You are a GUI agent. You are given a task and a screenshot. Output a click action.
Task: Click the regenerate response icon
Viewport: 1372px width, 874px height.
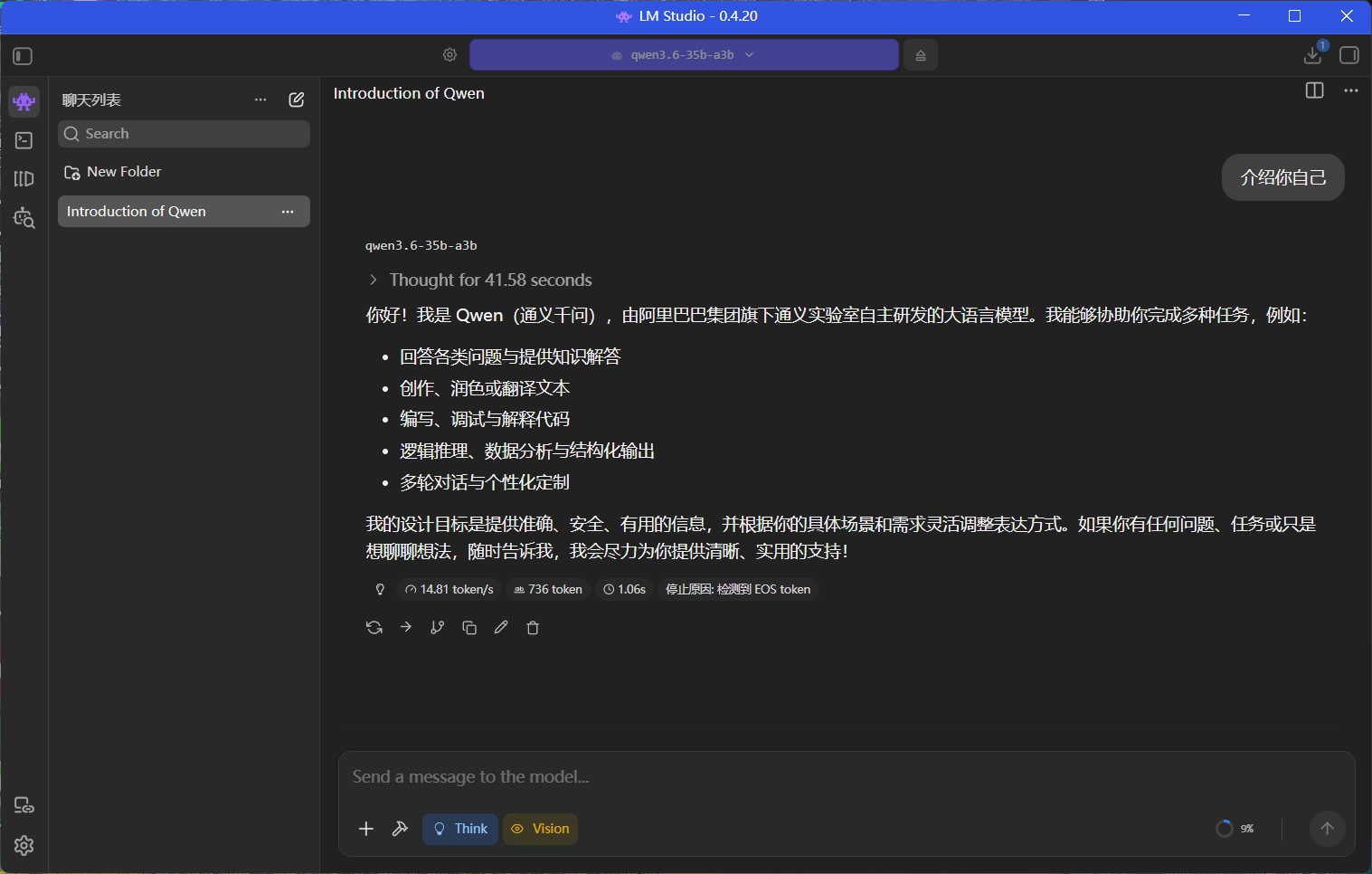pos(374,627)
